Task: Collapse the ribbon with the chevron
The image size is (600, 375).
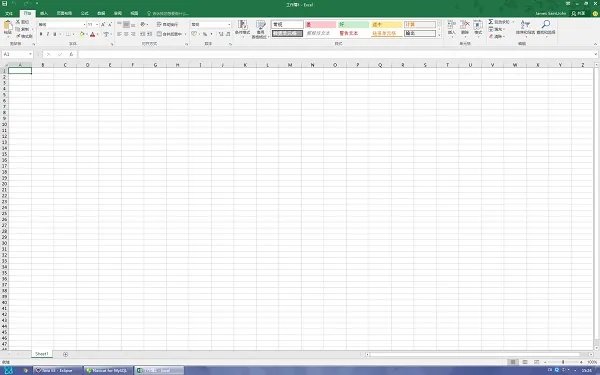Action: pos(595,44)
